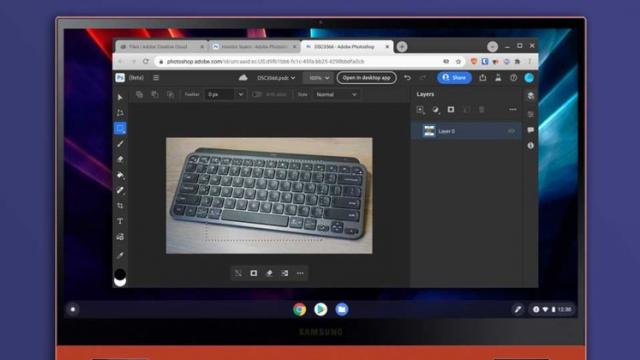Click the blue Share button
640x360 pixels.
click(454, 78)
